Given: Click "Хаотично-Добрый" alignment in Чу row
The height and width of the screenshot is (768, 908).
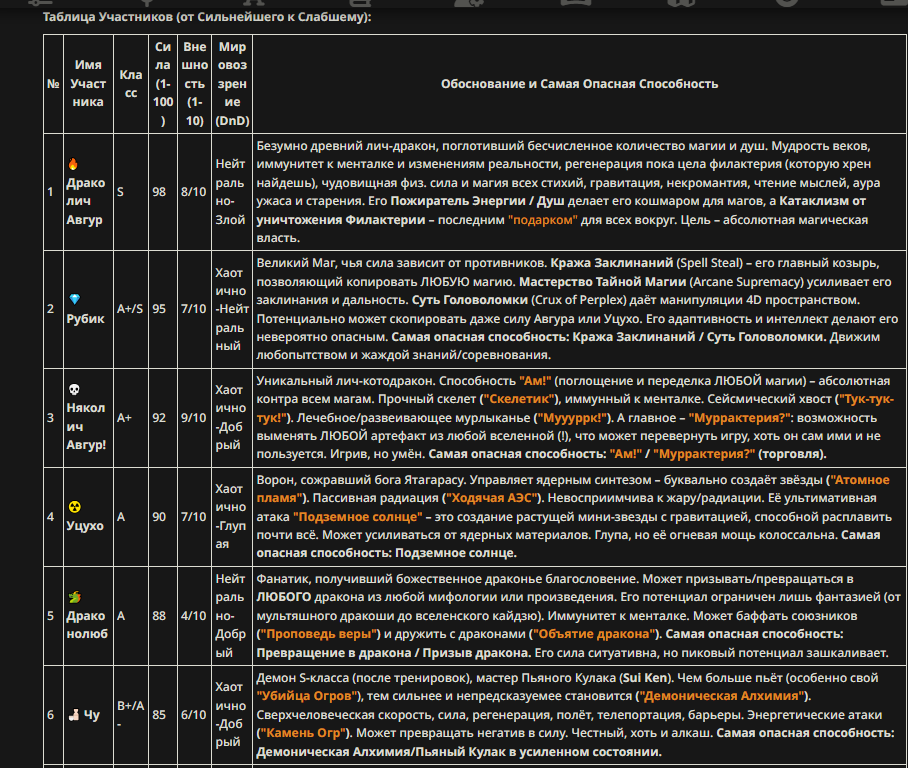Looking at the screenshot, I should pos(231,715).
